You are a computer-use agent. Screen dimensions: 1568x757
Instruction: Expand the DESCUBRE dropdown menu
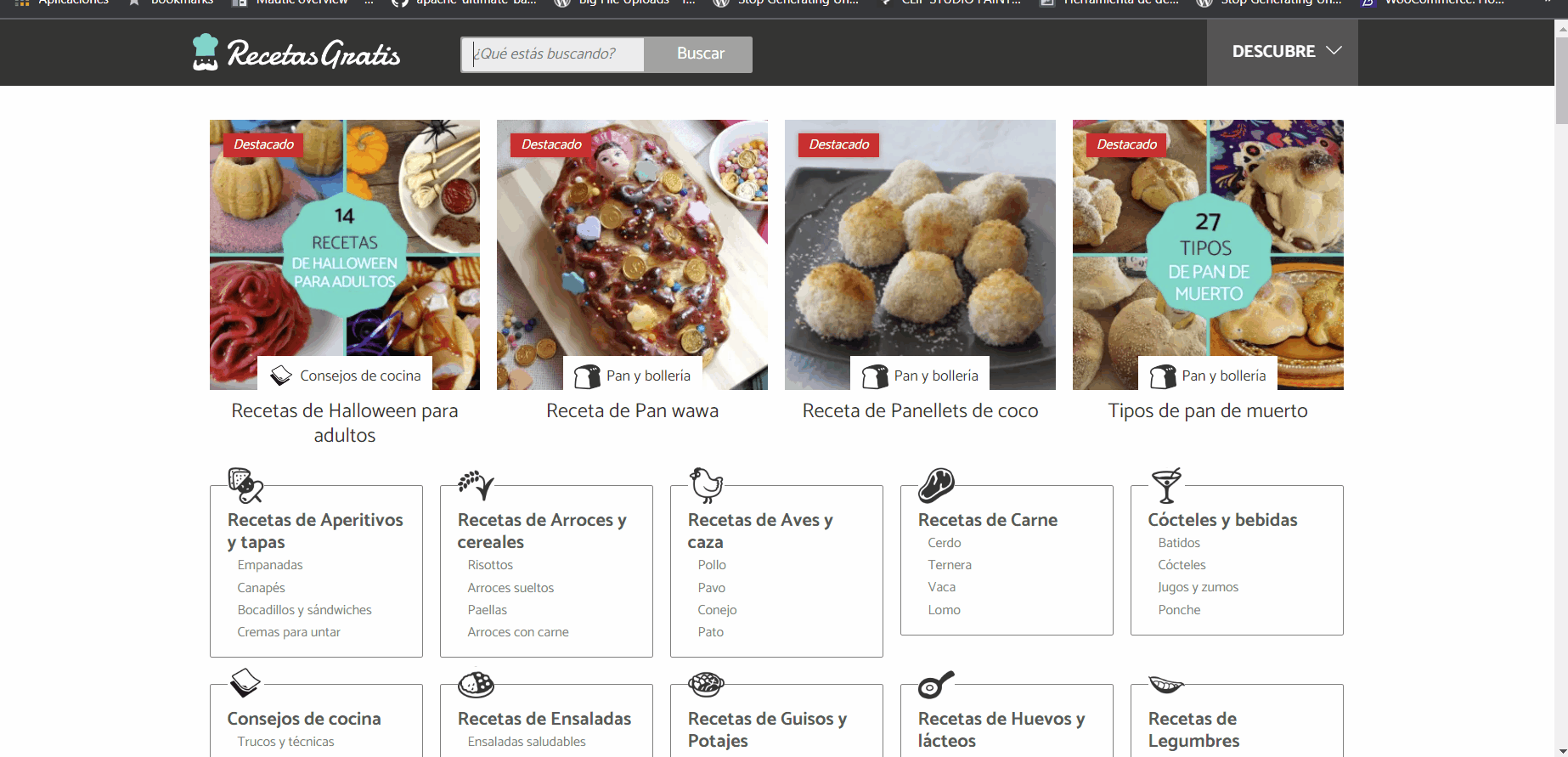pyautogui.click(x=1282, y=52)
